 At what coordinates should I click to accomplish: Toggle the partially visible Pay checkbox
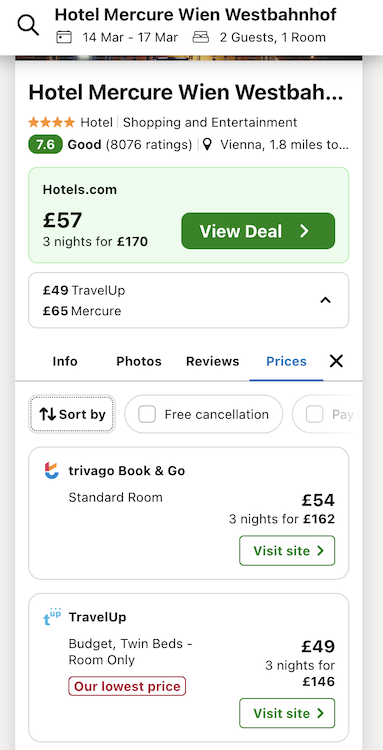[314, 414]
